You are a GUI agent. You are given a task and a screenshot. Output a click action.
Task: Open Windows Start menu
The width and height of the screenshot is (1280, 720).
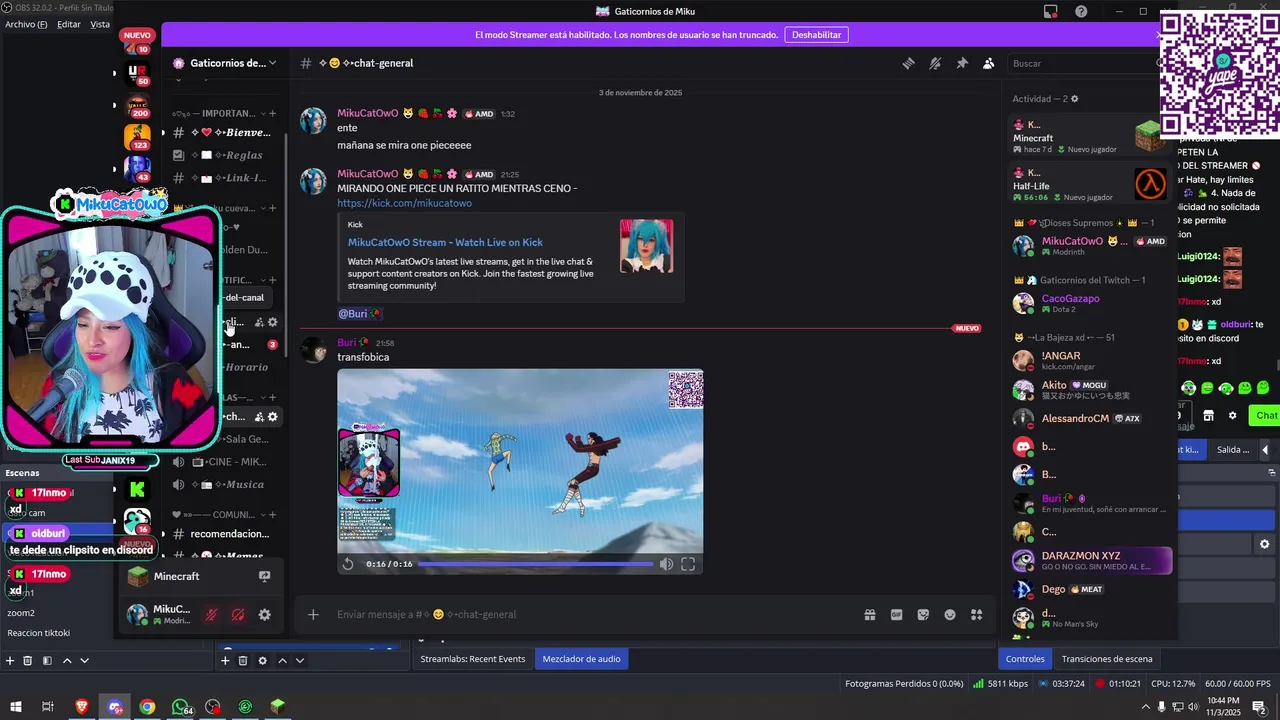[x=15, y=707]
